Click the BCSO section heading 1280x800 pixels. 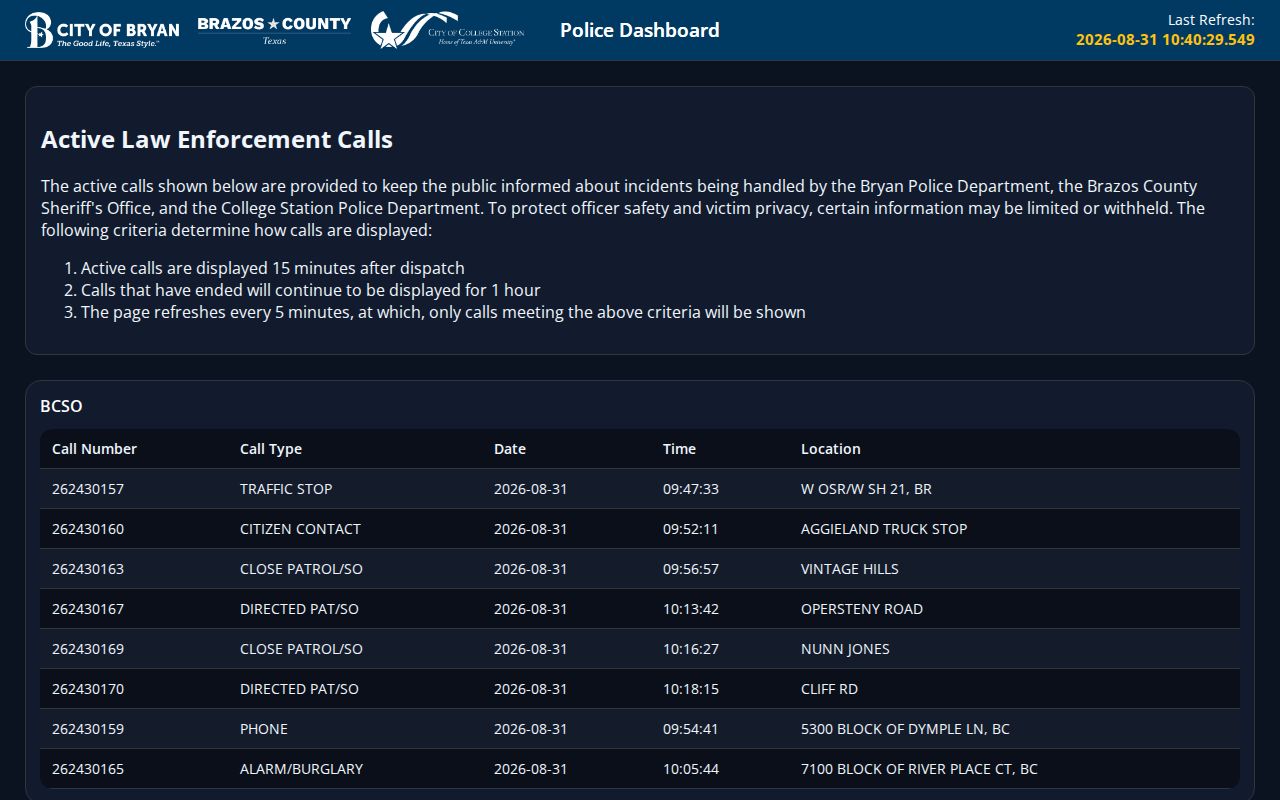[x=61, y=406]
